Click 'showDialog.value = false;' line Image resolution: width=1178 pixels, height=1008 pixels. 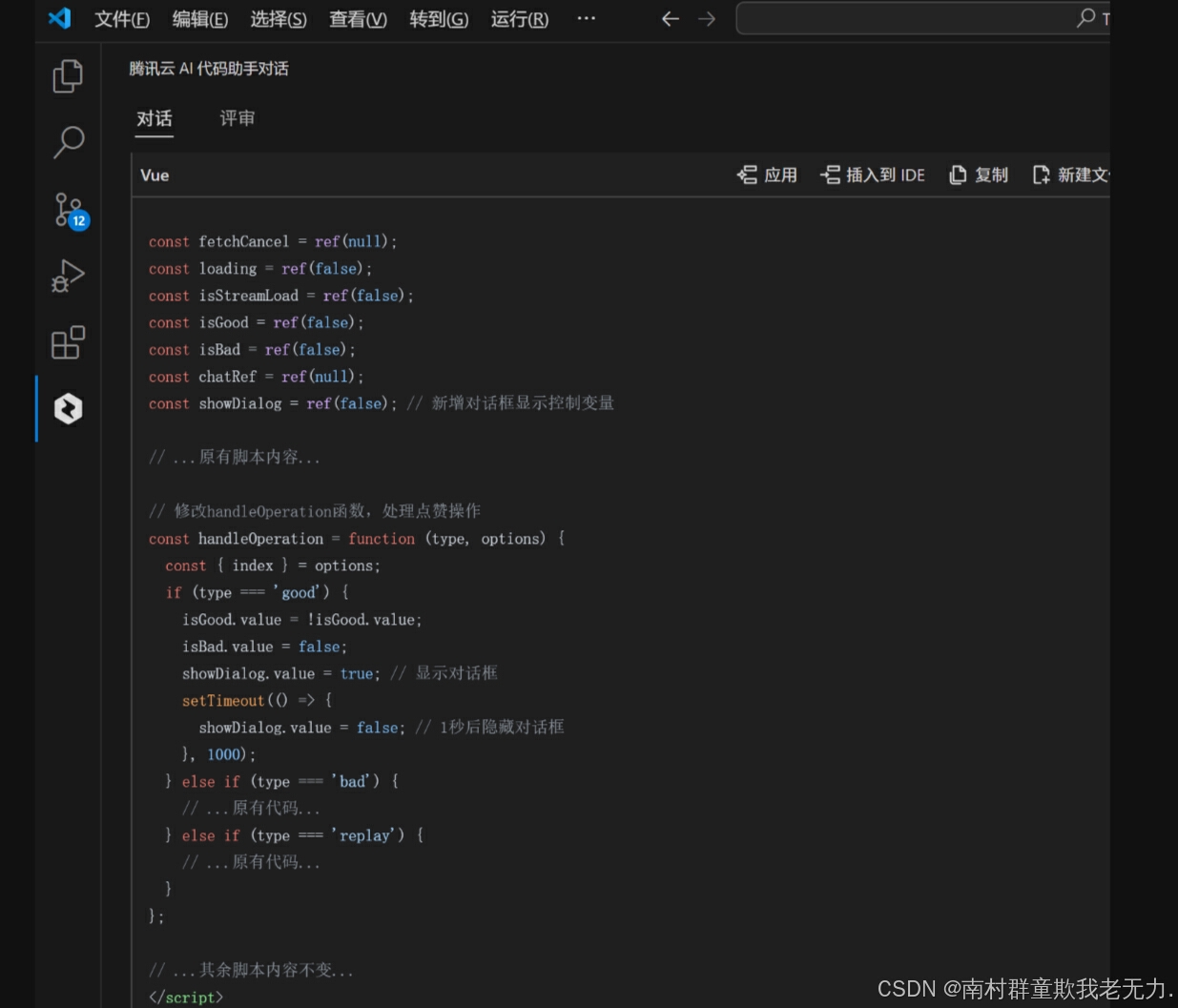click(x=302, y=728)
